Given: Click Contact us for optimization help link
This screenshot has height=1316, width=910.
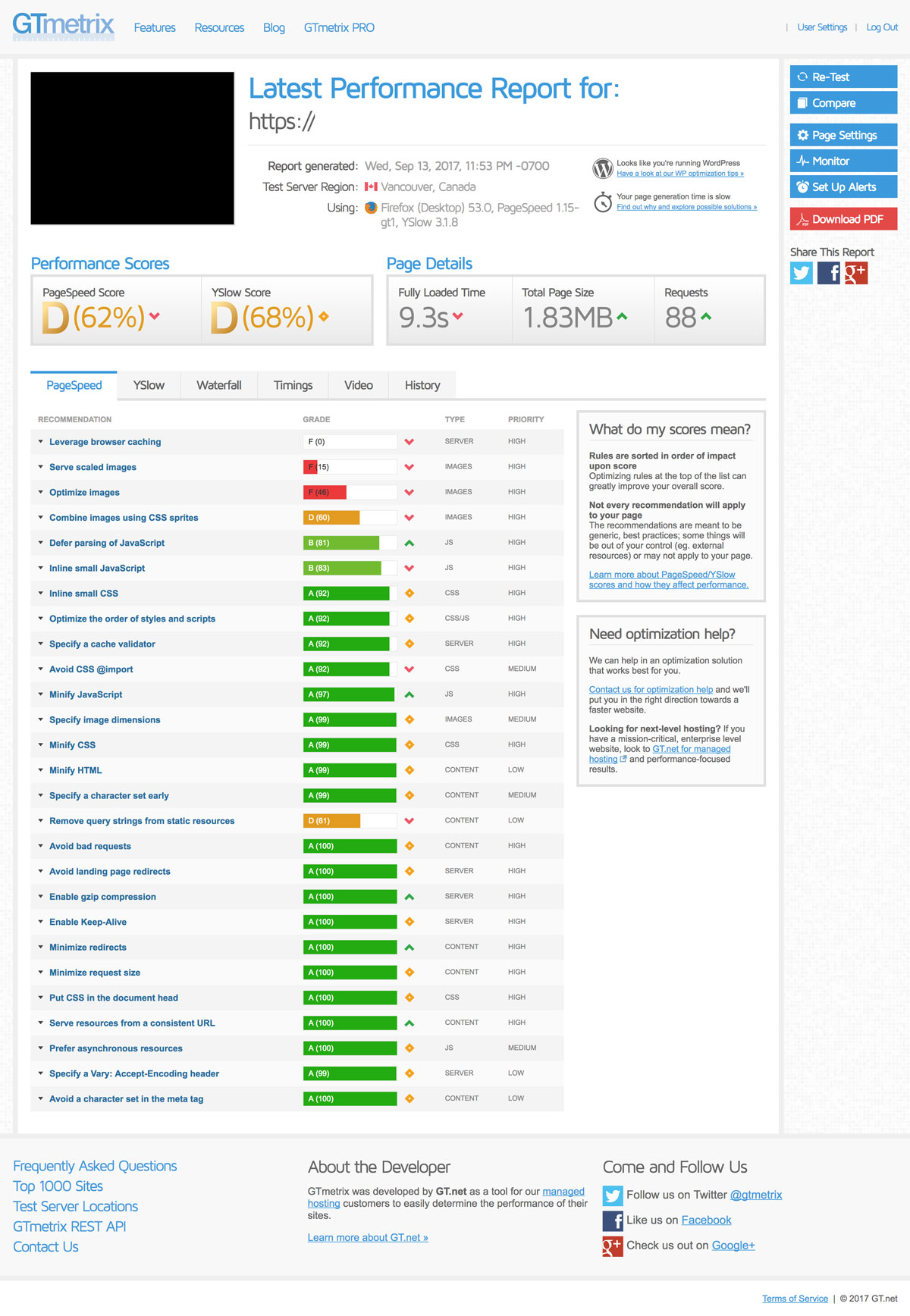Looking at the screenshot, I should coord(651,690).
